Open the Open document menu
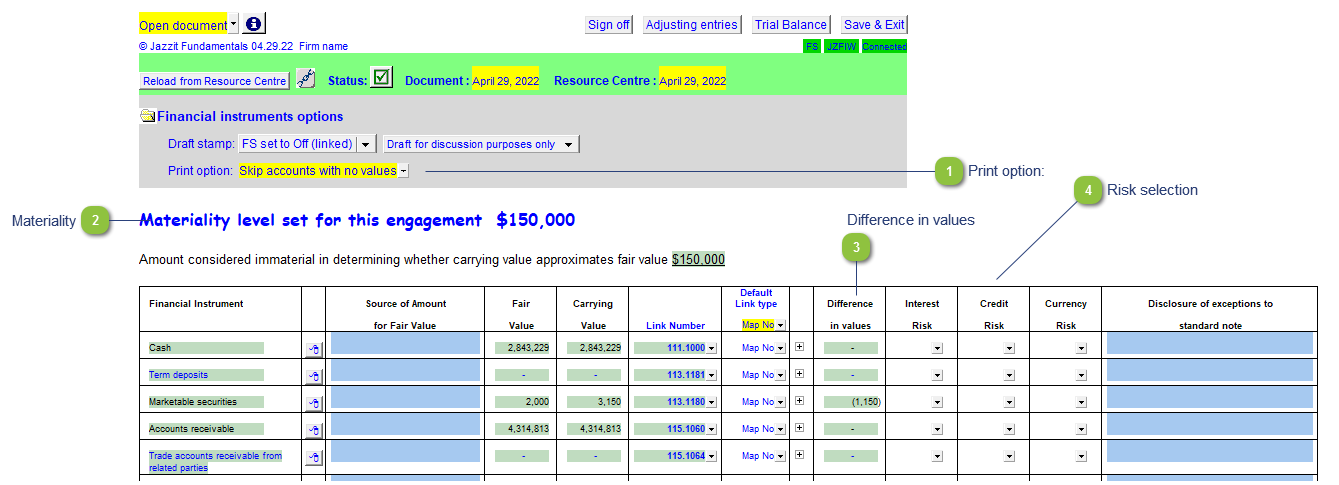Image resolution: width=1339 pixels, height=485 pixels. (233, 24)
